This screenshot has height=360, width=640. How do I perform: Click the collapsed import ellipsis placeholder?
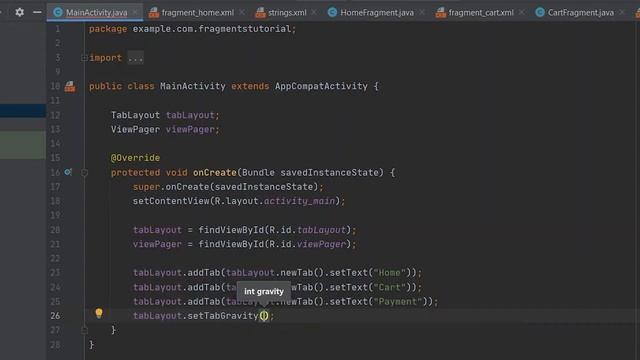click(x=136, y=58)
